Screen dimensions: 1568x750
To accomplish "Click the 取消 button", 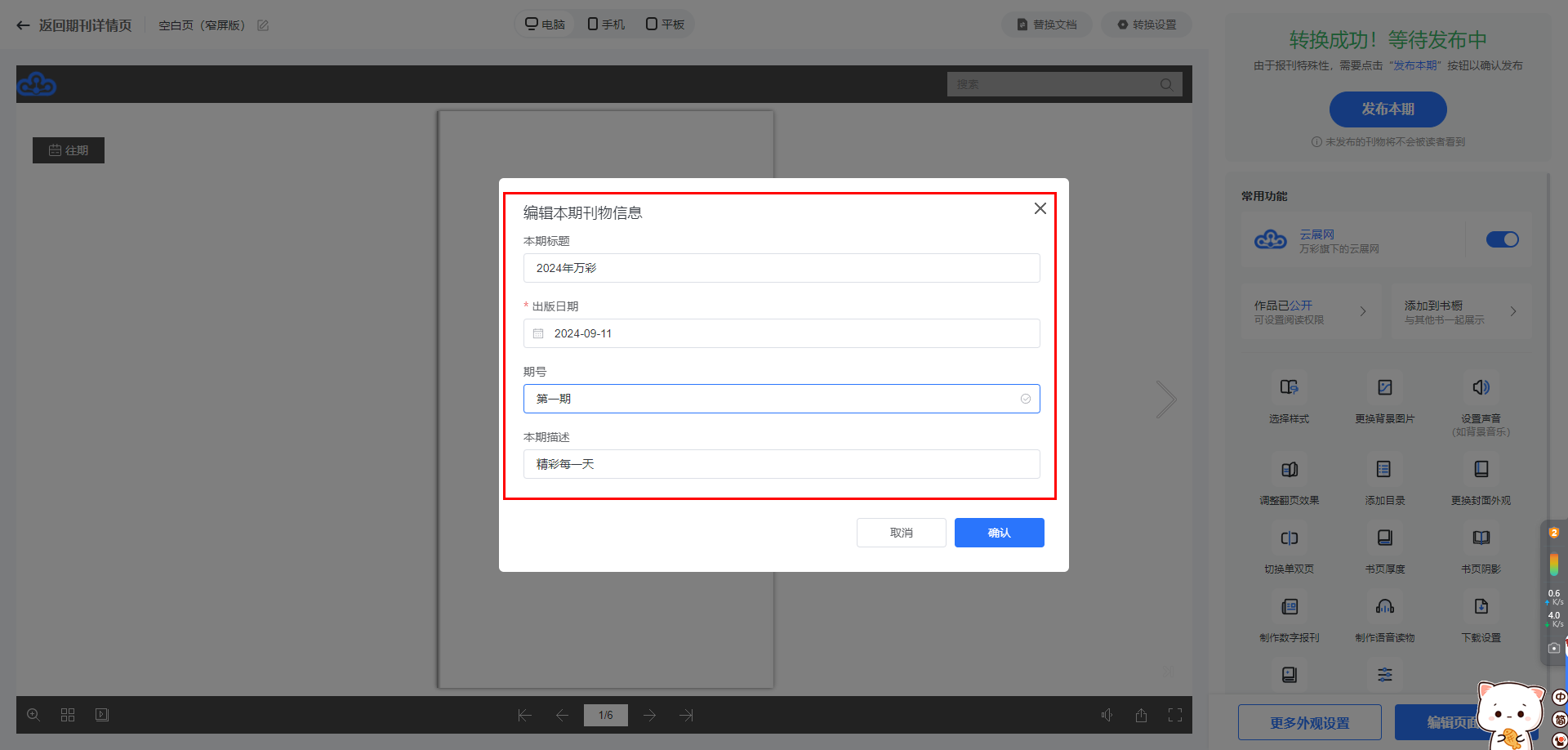I will (901, 533).
